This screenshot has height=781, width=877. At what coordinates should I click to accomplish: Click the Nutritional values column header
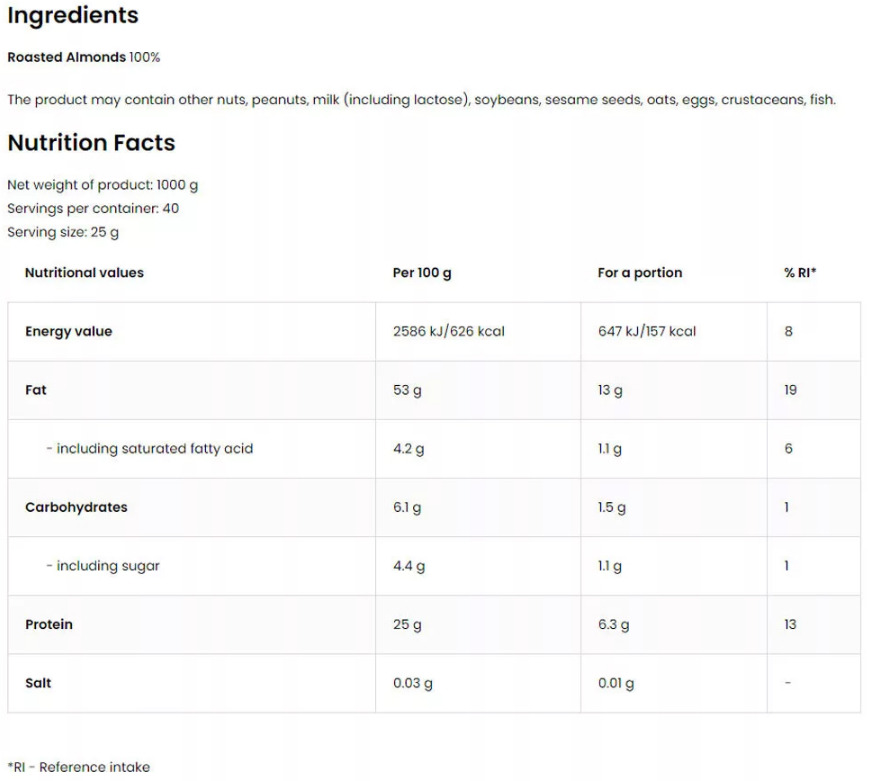pos(84,272)
